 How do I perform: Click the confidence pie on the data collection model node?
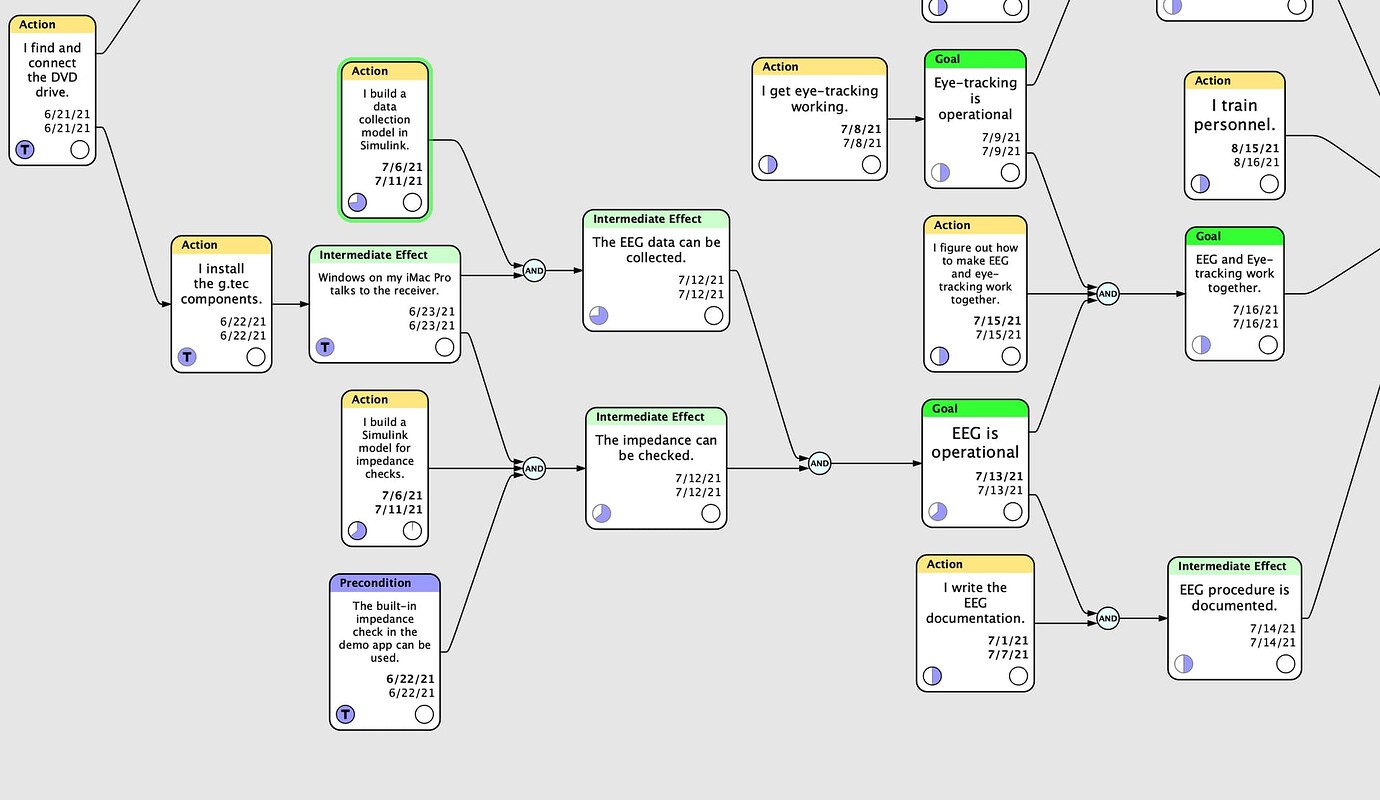click(x=357, y=203)
